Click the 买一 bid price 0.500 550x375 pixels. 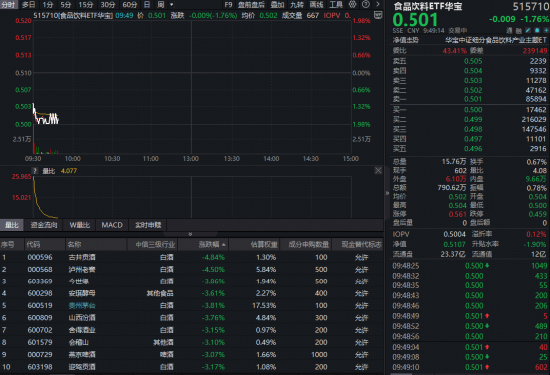473,110
